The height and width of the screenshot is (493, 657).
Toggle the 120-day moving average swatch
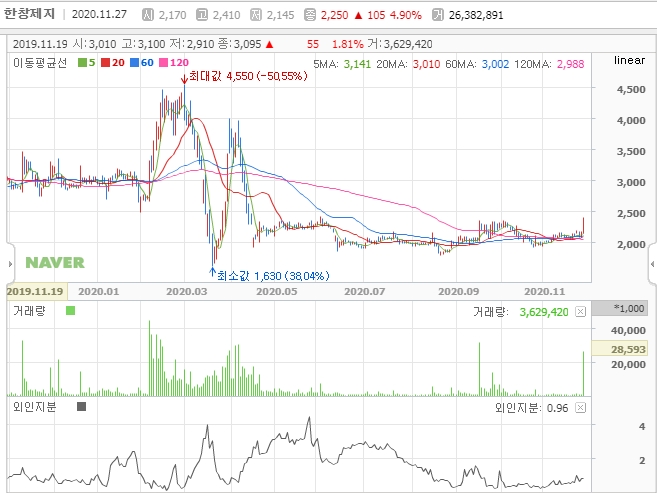pyautogui.click(x=163, y=63)
